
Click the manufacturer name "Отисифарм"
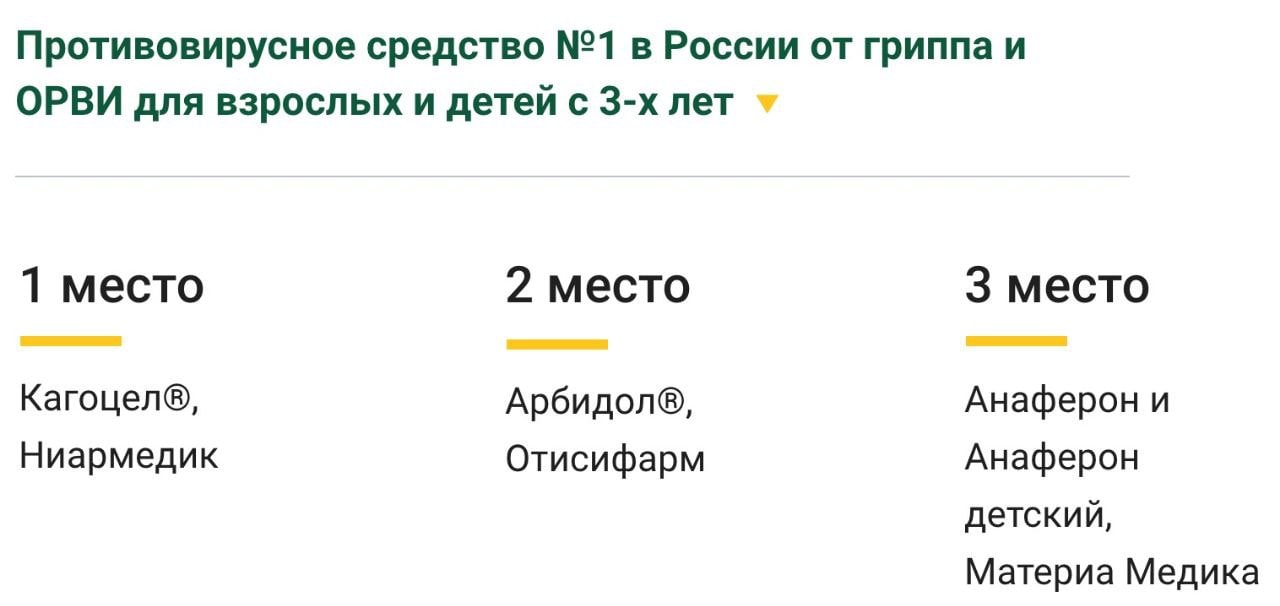(x=605, y=459)
